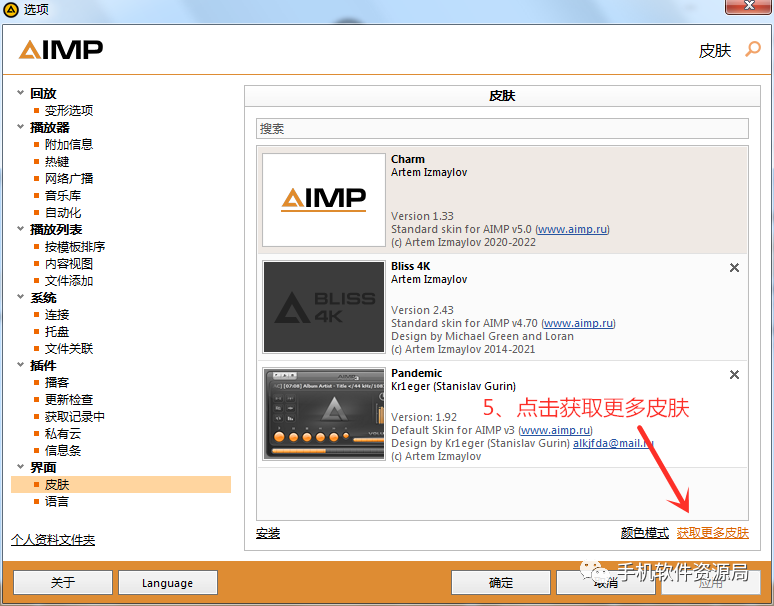774x606 pixels.
Task: Click the Charm skin title text
Action: (408, 159)
